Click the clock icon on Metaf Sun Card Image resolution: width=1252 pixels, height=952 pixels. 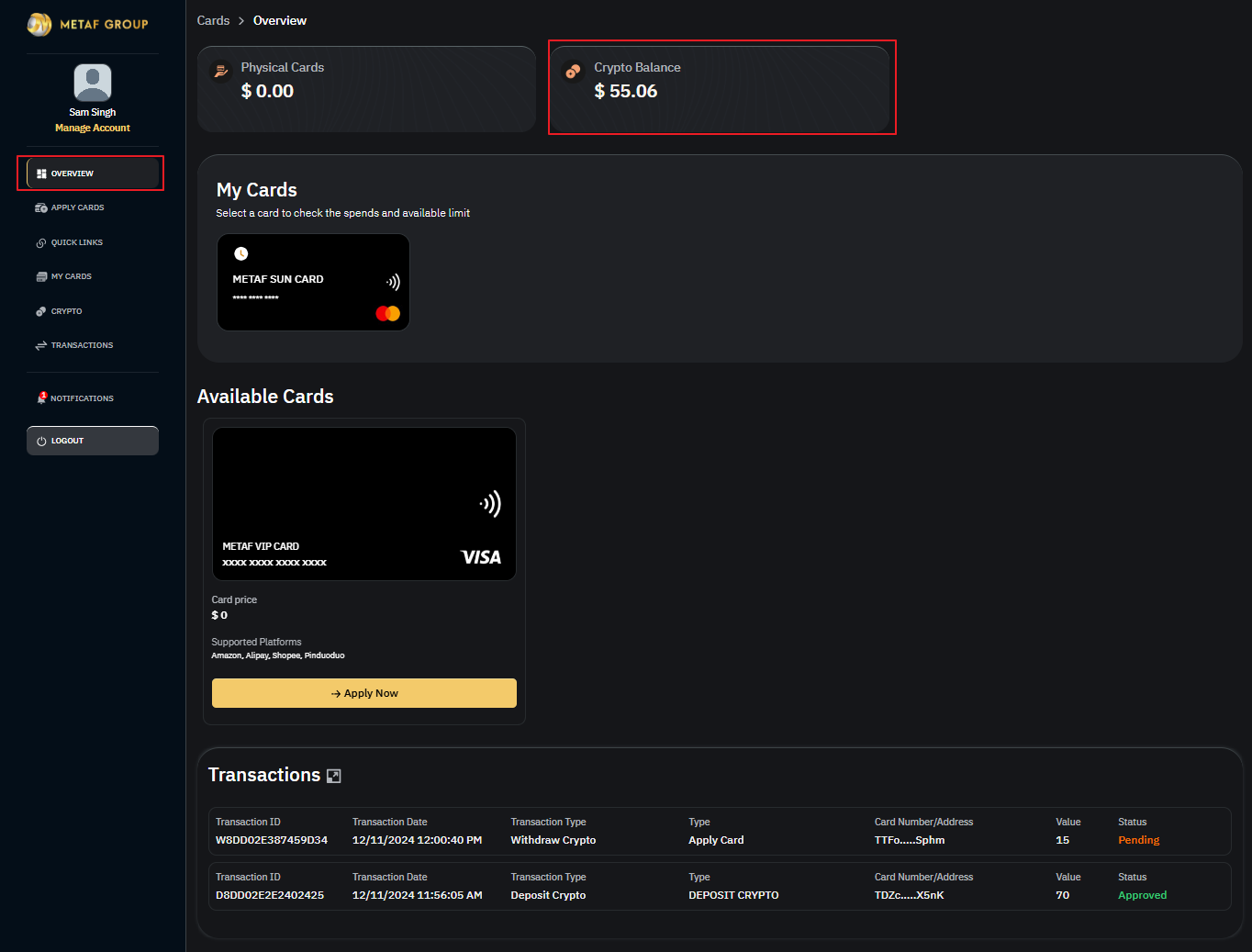[241, 253]
